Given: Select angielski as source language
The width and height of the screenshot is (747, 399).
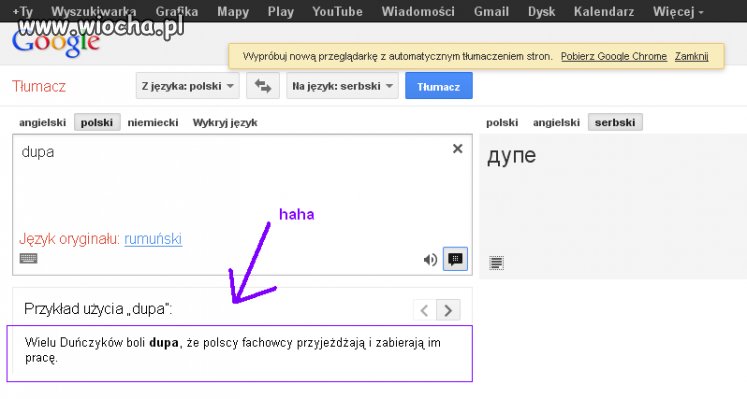Looking at the screenshot, I should (42, 122).
